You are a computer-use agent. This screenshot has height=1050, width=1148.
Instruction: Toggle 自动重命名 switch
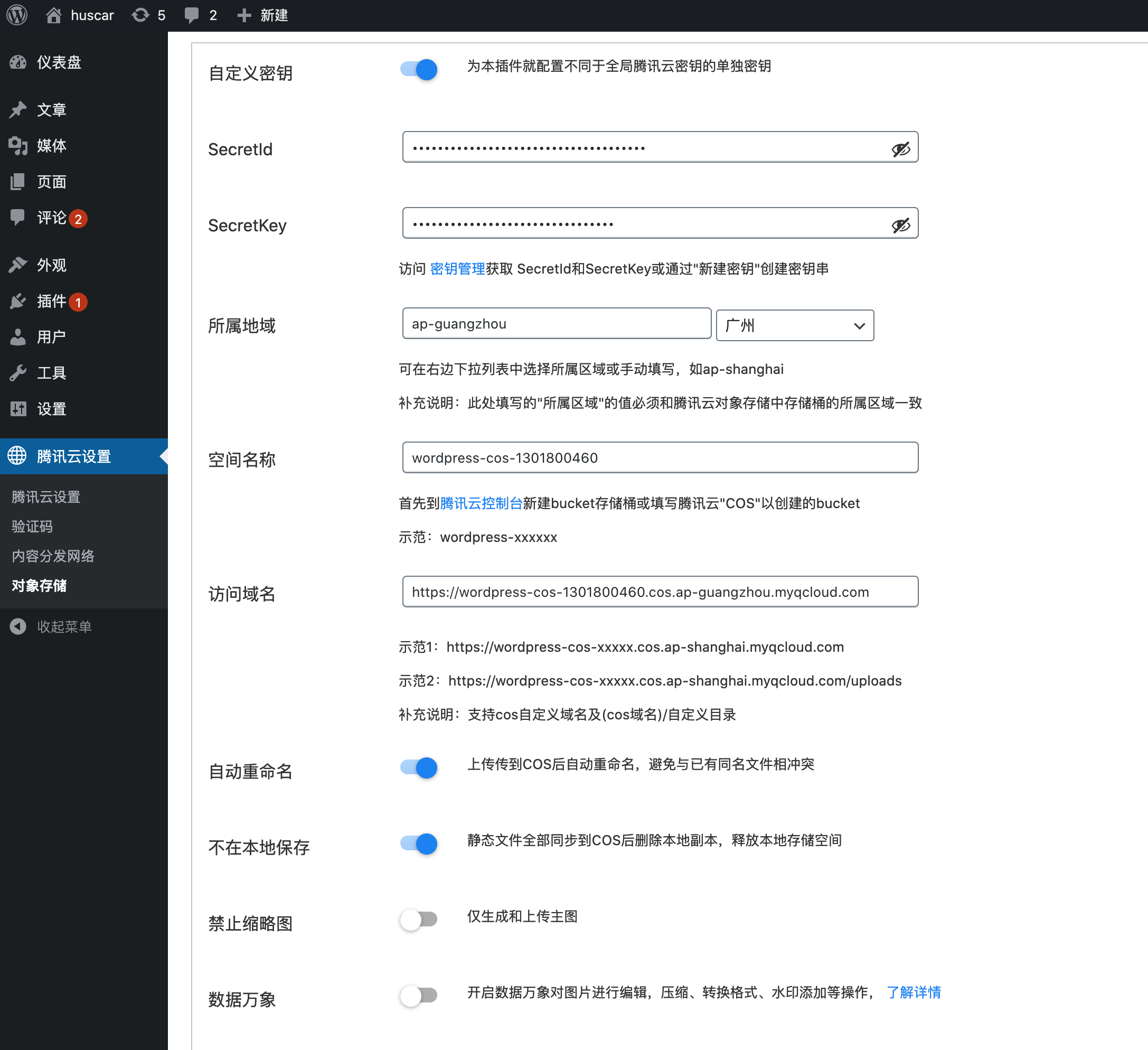419,767
